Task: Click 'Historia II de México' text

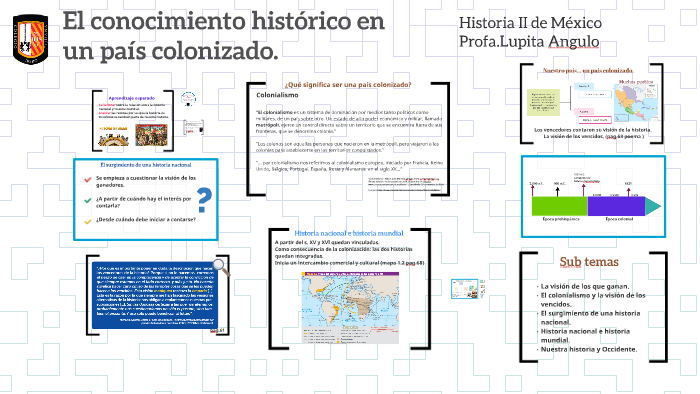Action: click(x=530, y=22)
